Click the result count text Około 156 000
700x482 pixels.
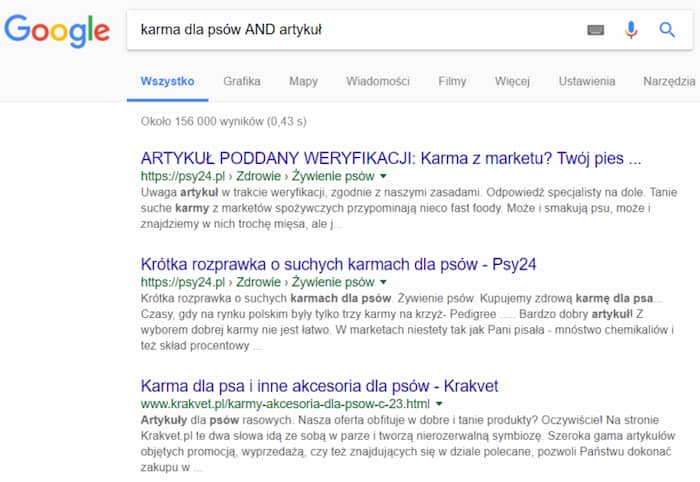click(223, 121)
